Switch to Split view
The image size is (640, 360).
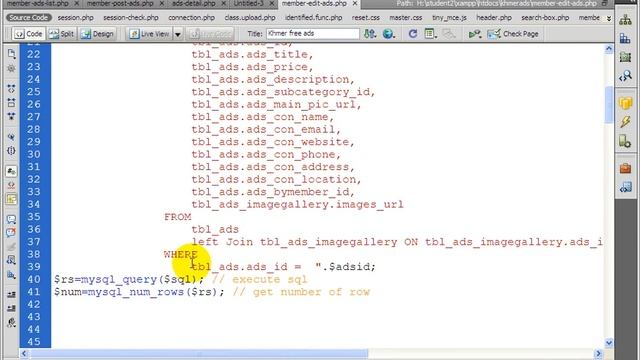(x=61, y=34)
